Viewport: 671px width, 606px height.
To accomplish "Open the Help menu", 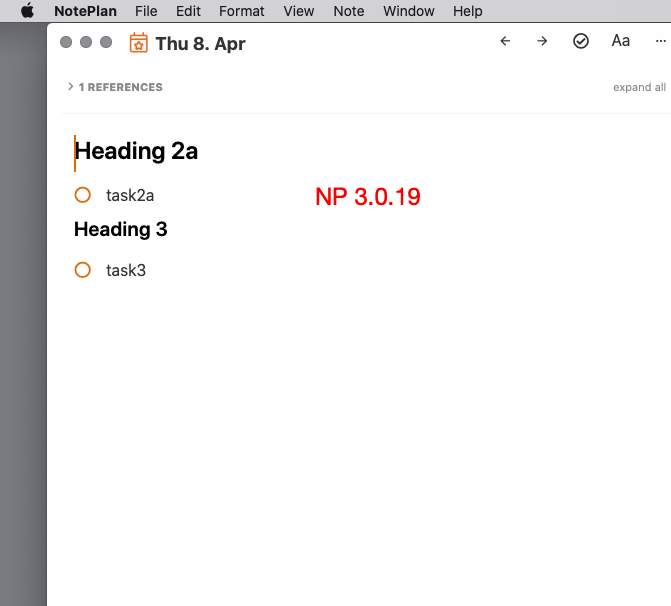I will [468, 11].
